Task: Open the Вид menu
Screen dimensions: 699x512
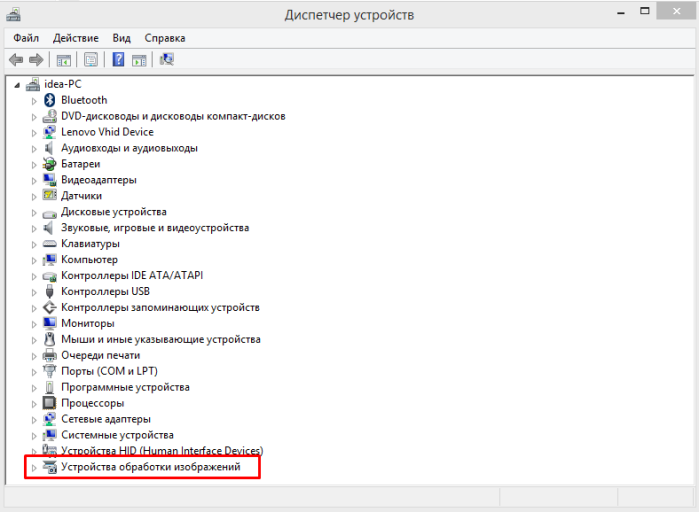Action: [x=121, y=38]
